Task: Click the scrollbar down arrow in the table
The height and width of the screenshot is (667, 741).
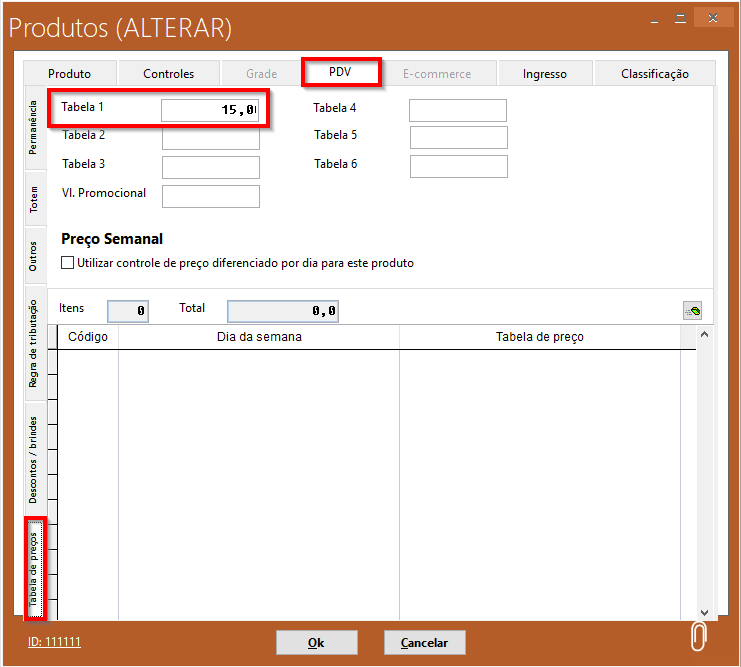Action: pos(704,611)
